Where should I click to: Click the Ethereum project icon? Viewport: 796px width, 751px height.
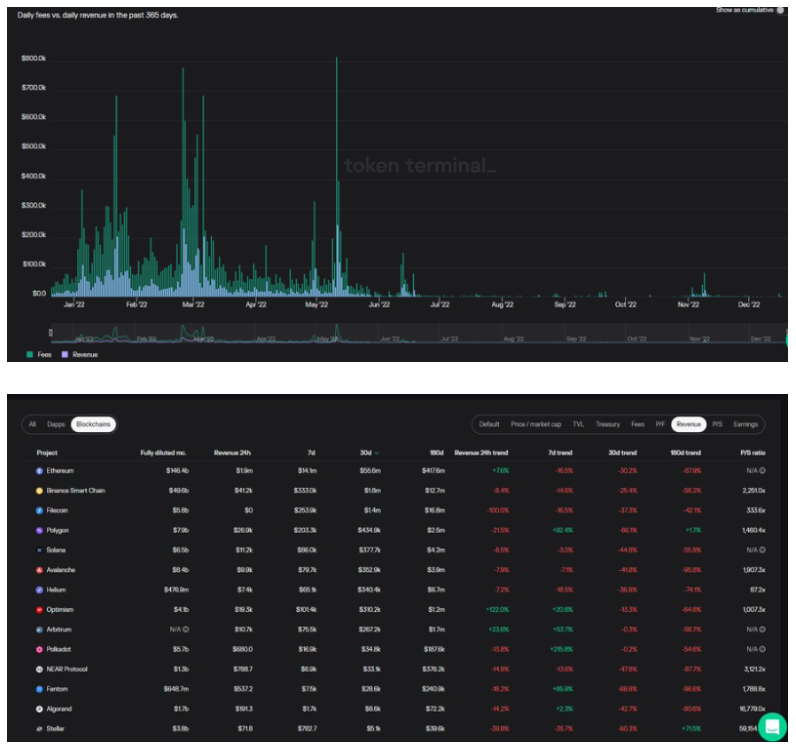click(39, 471)
